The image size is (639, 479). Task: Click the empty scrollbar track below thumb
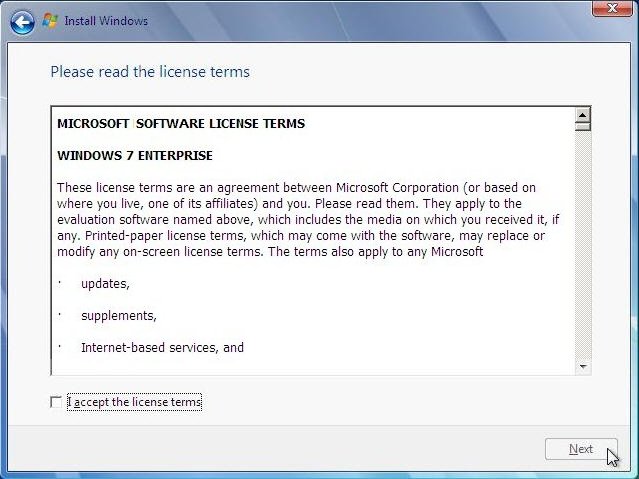click(582, 250)
